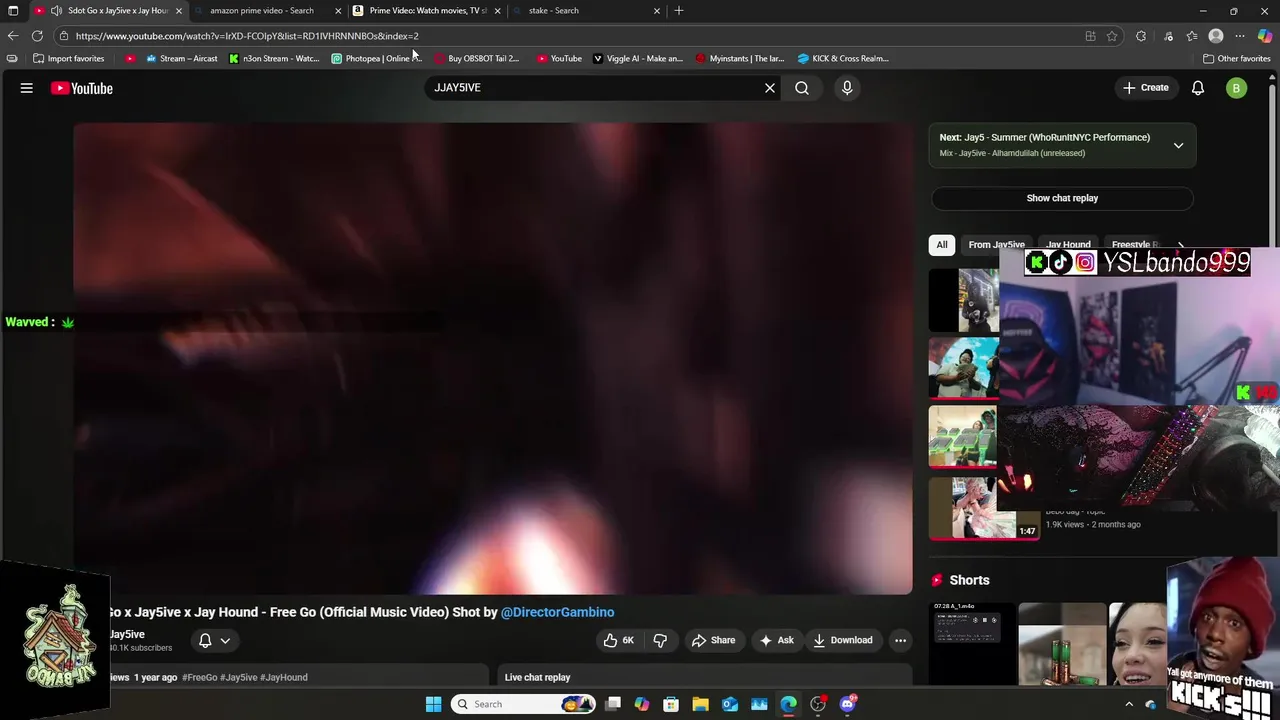
Task: Open notification options chevron next to bell
Action: click(226, 640)
